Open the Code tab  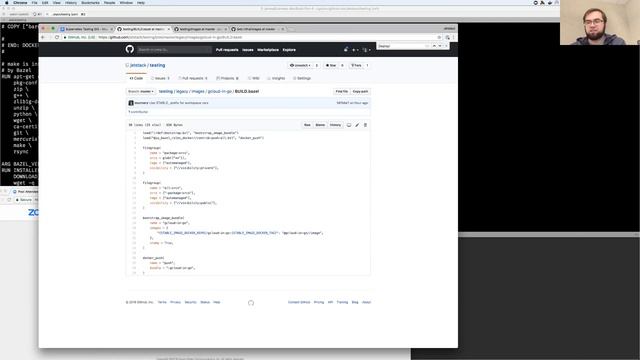point(136,78)
